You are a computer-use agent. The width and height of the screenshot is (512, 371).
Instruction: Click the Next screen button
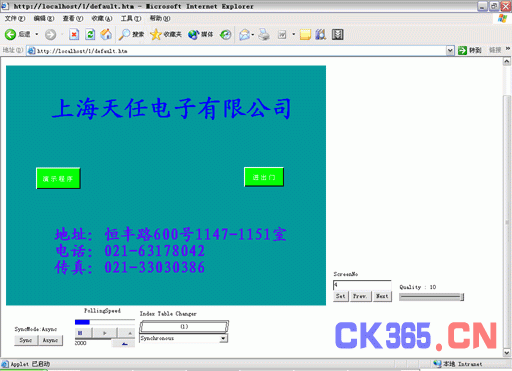pyautogui.click(x=382, y=296)
